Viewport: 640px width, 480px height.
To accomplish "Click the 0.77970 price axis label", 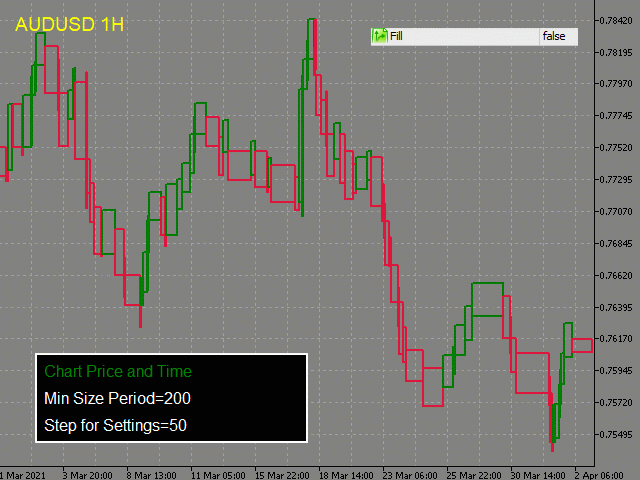I will [x=616, y=84].
